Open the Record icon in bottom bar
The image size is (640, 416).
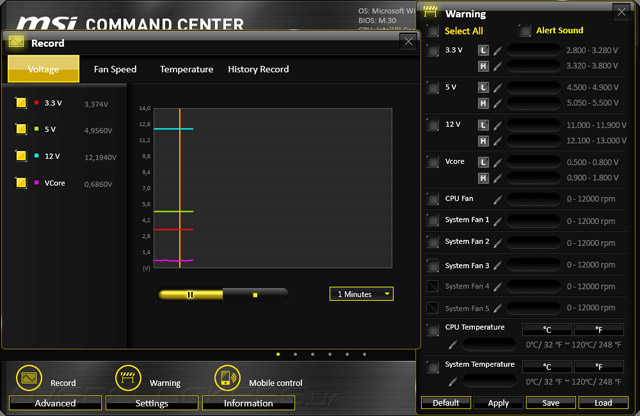pos(29,378)
